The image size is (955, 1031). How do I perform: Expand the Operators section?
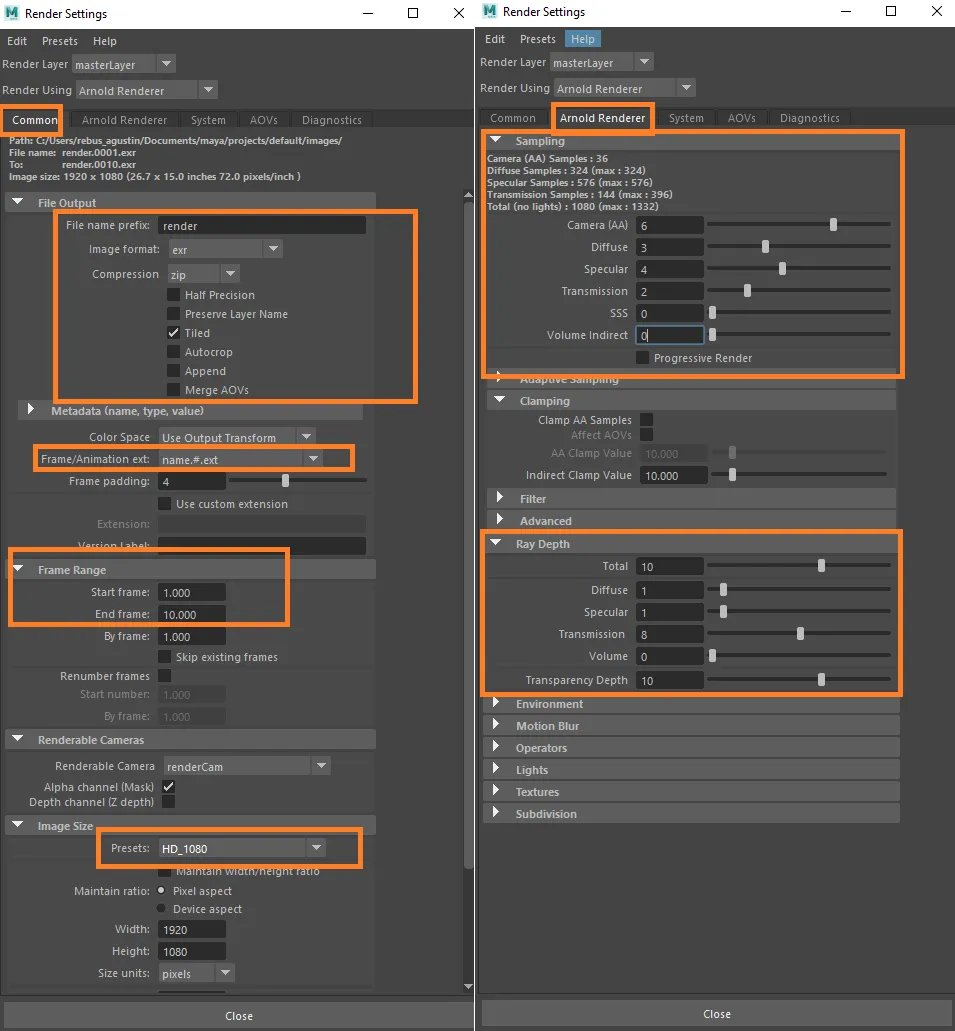[x=496, y=747]
